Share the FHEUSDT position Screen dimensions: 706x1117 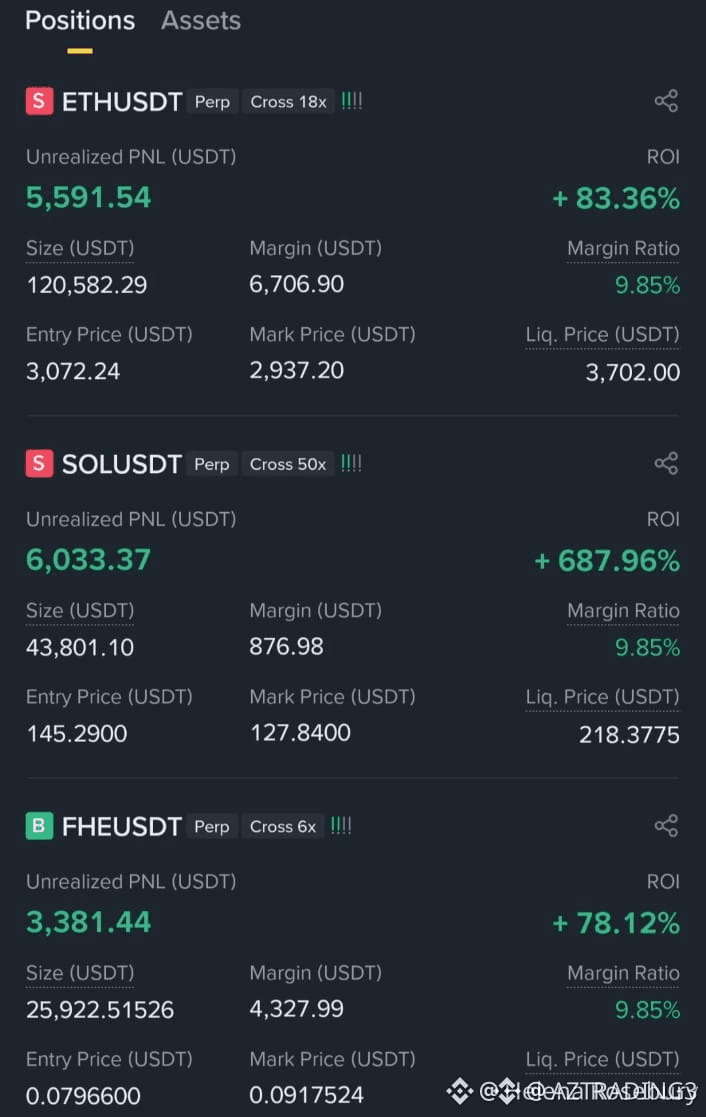coord(666,826)
